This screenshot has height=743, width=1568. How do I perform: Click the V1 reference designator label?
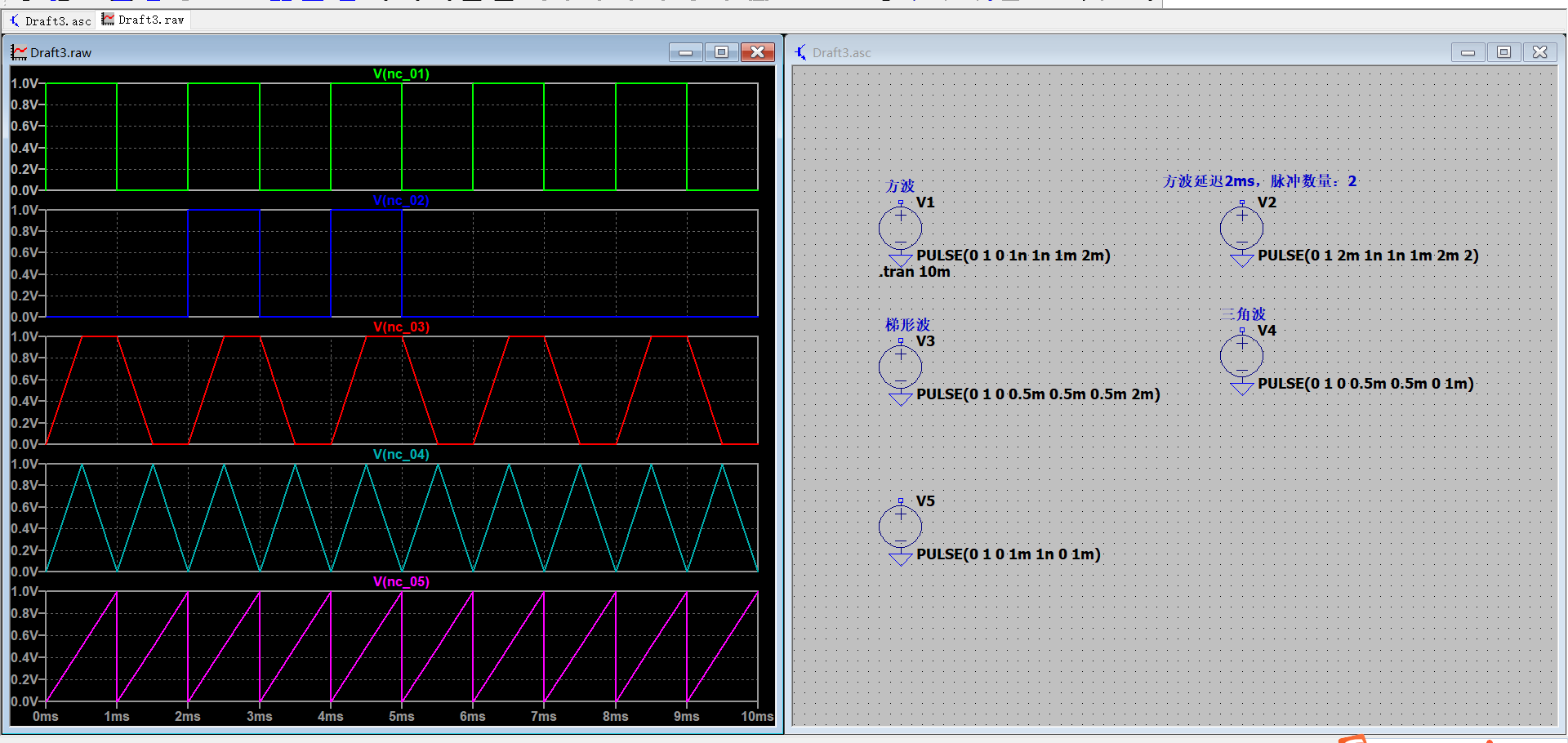tap(924, 202)
